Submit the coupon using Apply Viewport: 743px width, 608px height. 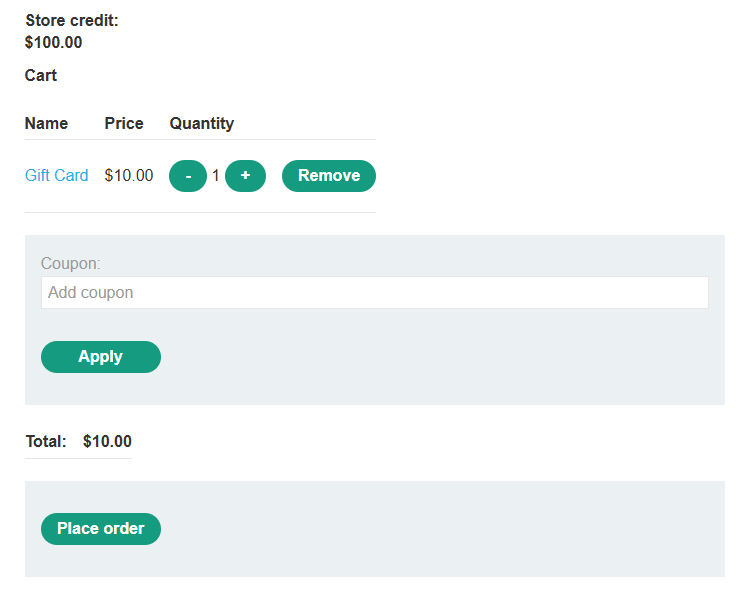(100, 357)
